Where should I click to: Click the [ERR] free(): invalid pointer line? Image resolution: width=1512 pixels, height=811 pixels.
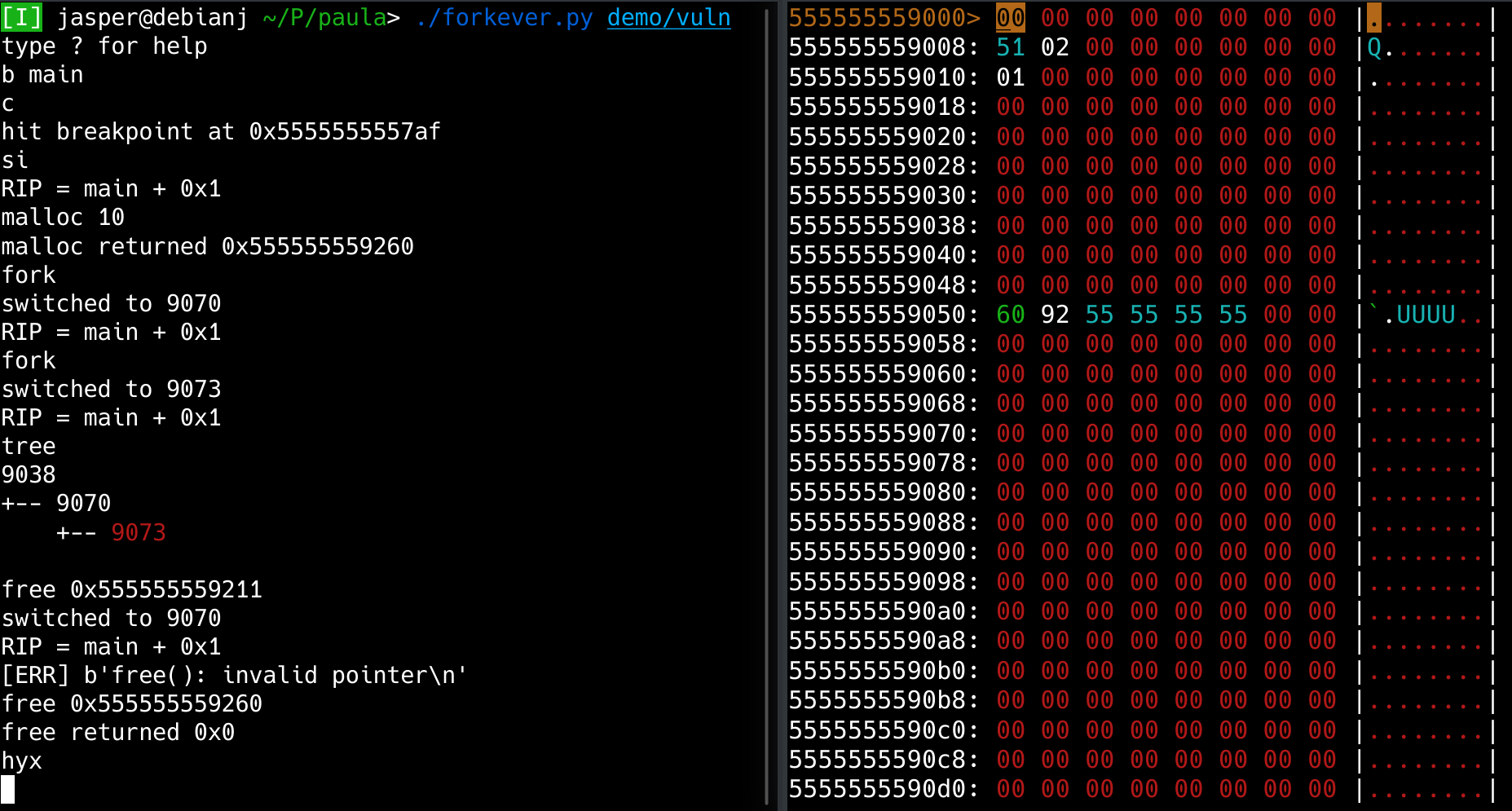point(234,675)
